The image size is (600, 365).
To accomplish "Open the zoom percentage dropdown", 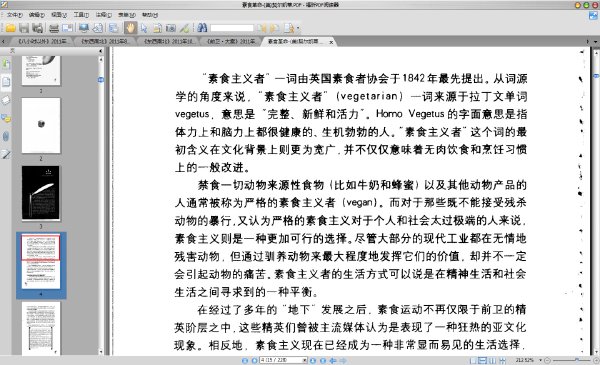I will click(541, 360).
